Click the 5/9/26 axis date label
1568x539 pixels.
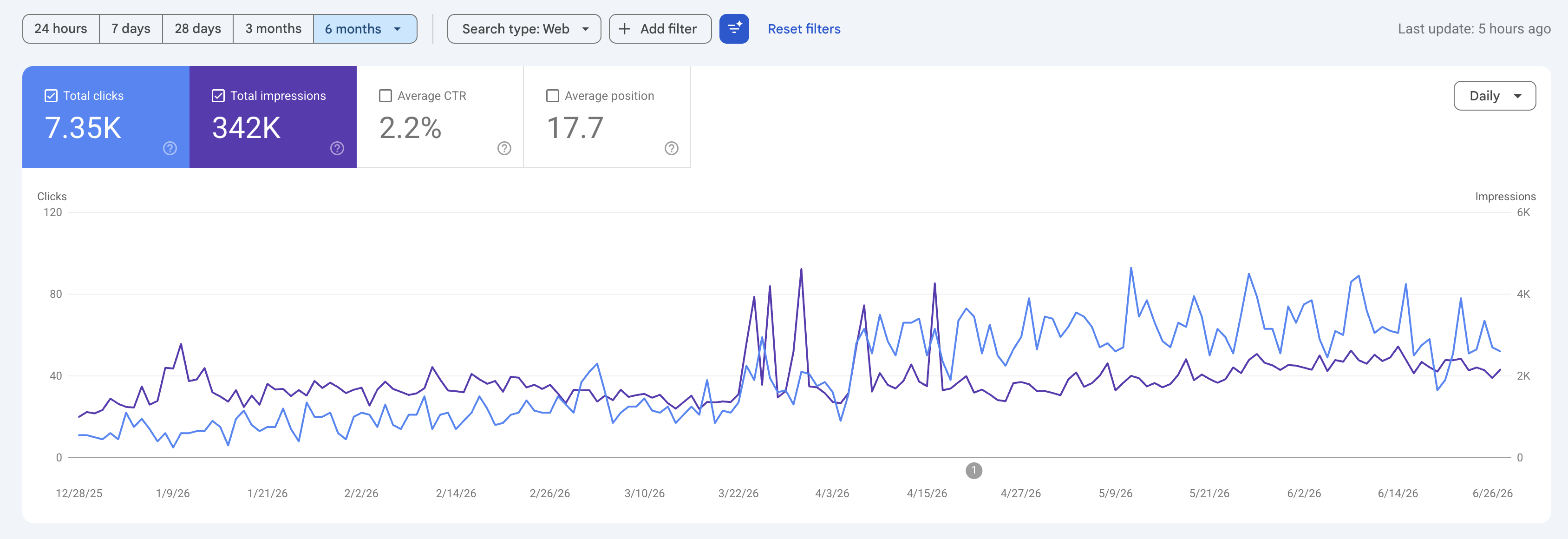[x=1115, y=493]
